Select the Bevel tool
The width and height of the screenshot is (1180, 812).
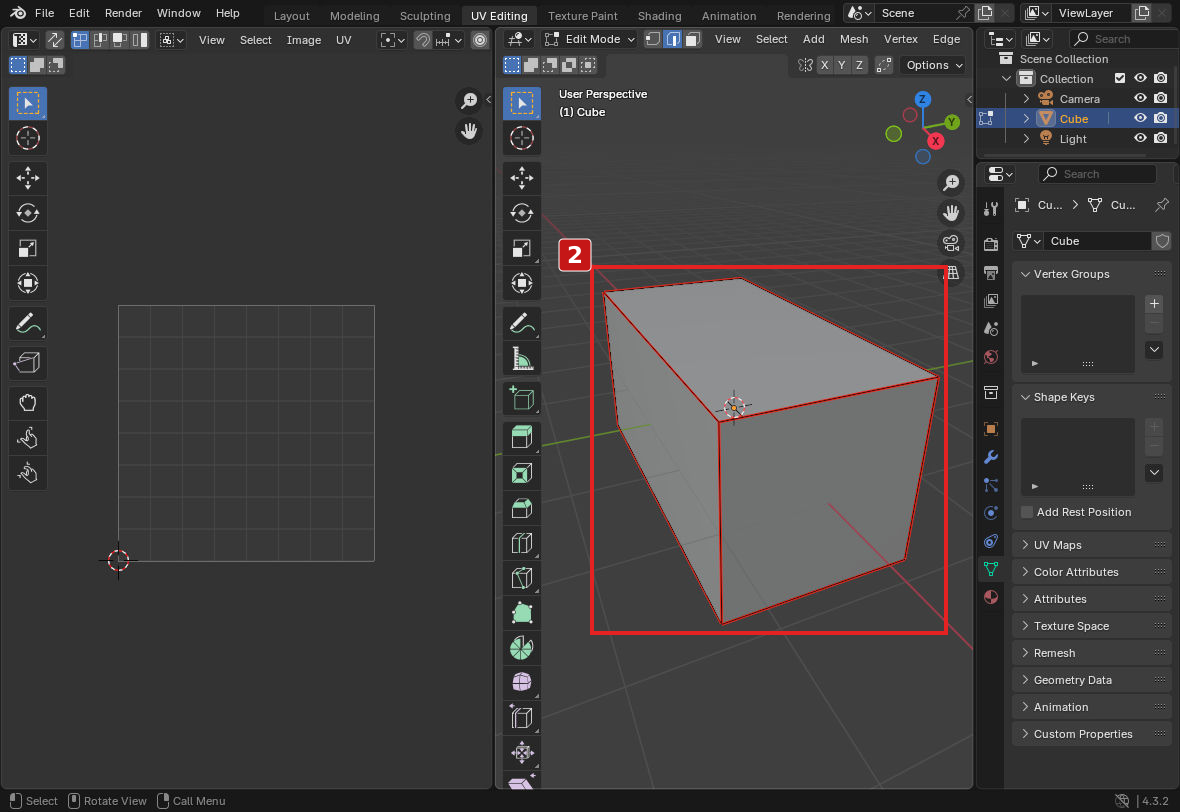(522, 508)
